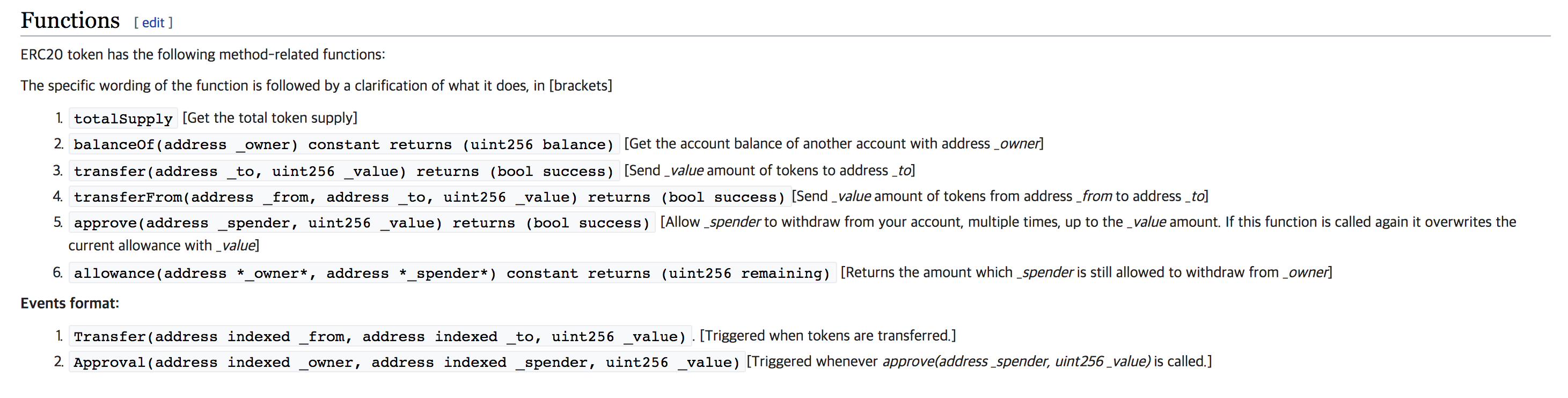Click the Events format bold label
1568x398 pixels.
[70, 303]
